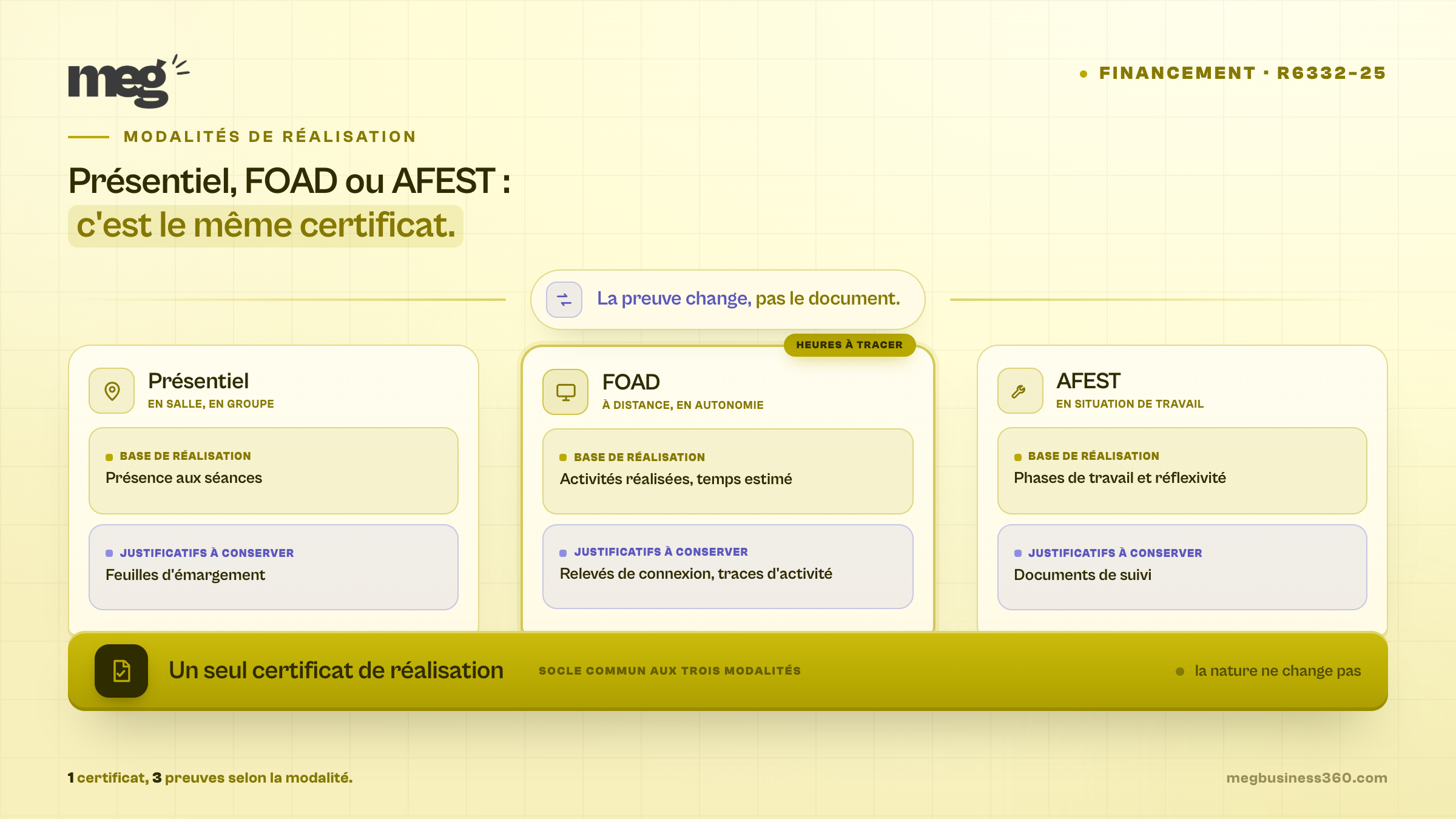The height and width of the screenshot is (819, 1456).
Task: Click the certificate document check icon
Action: tap(121, 671)
